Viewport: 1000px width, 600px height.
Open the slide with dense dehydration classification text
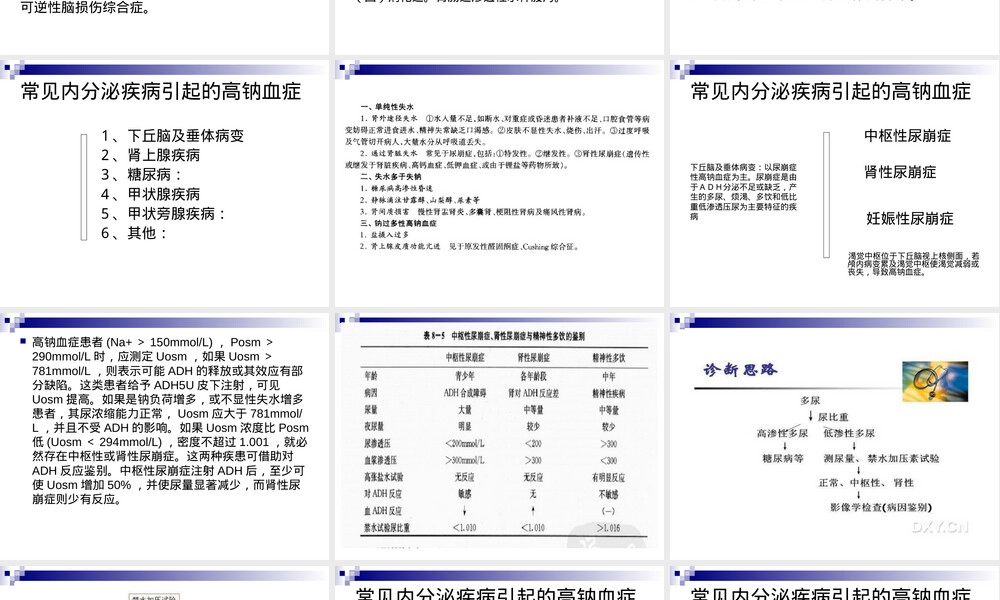pyautogui.click(x=499, y=184)
